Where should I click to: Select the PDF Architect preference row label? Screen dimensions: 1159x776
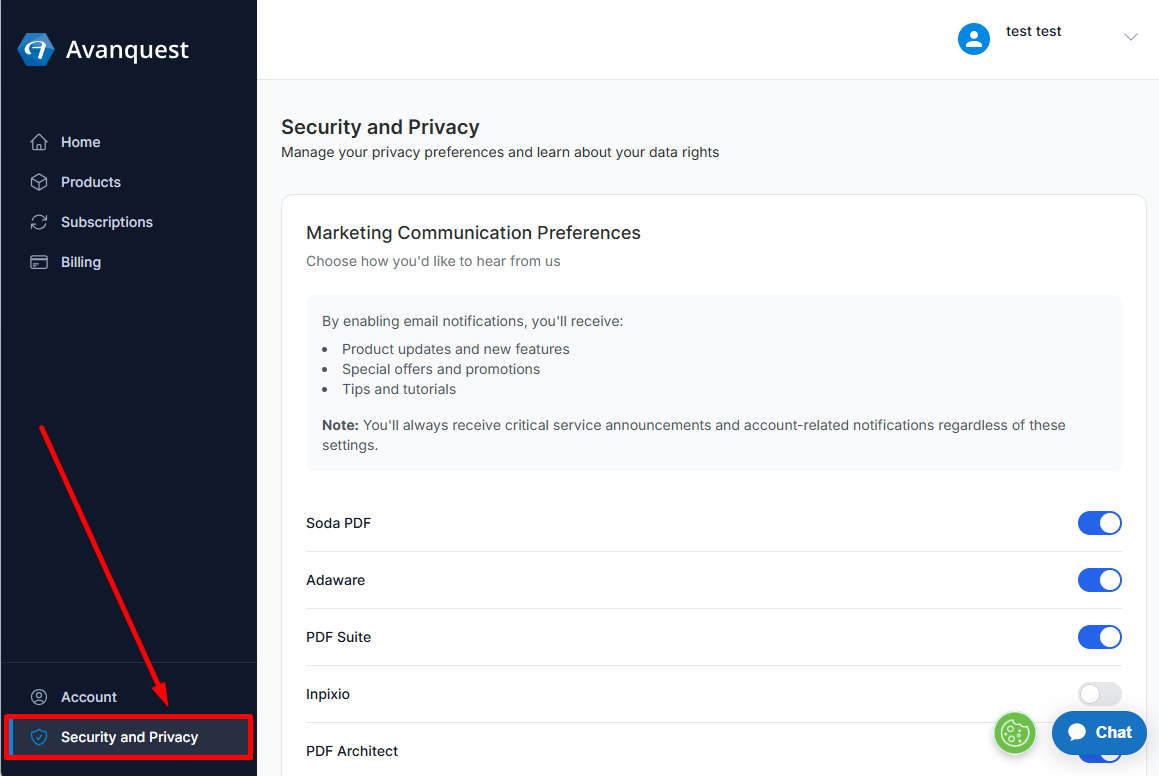[352, 751]
